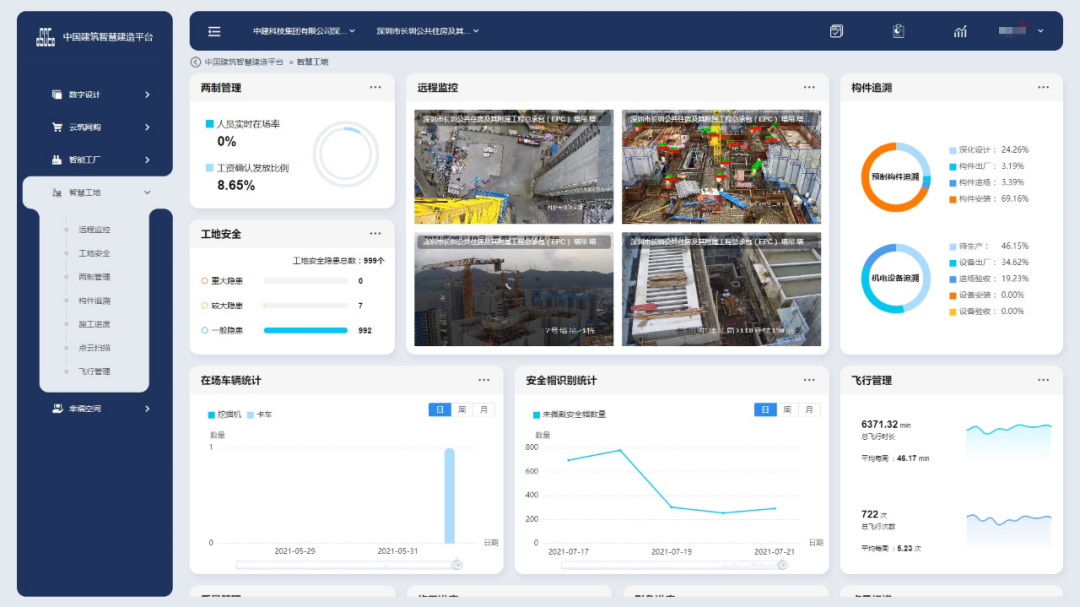Image resolution: width=1080 pixels, height=607 pixels.
Task: Click the ellipsis on 远程监控 panel
Action: (809, 88)
